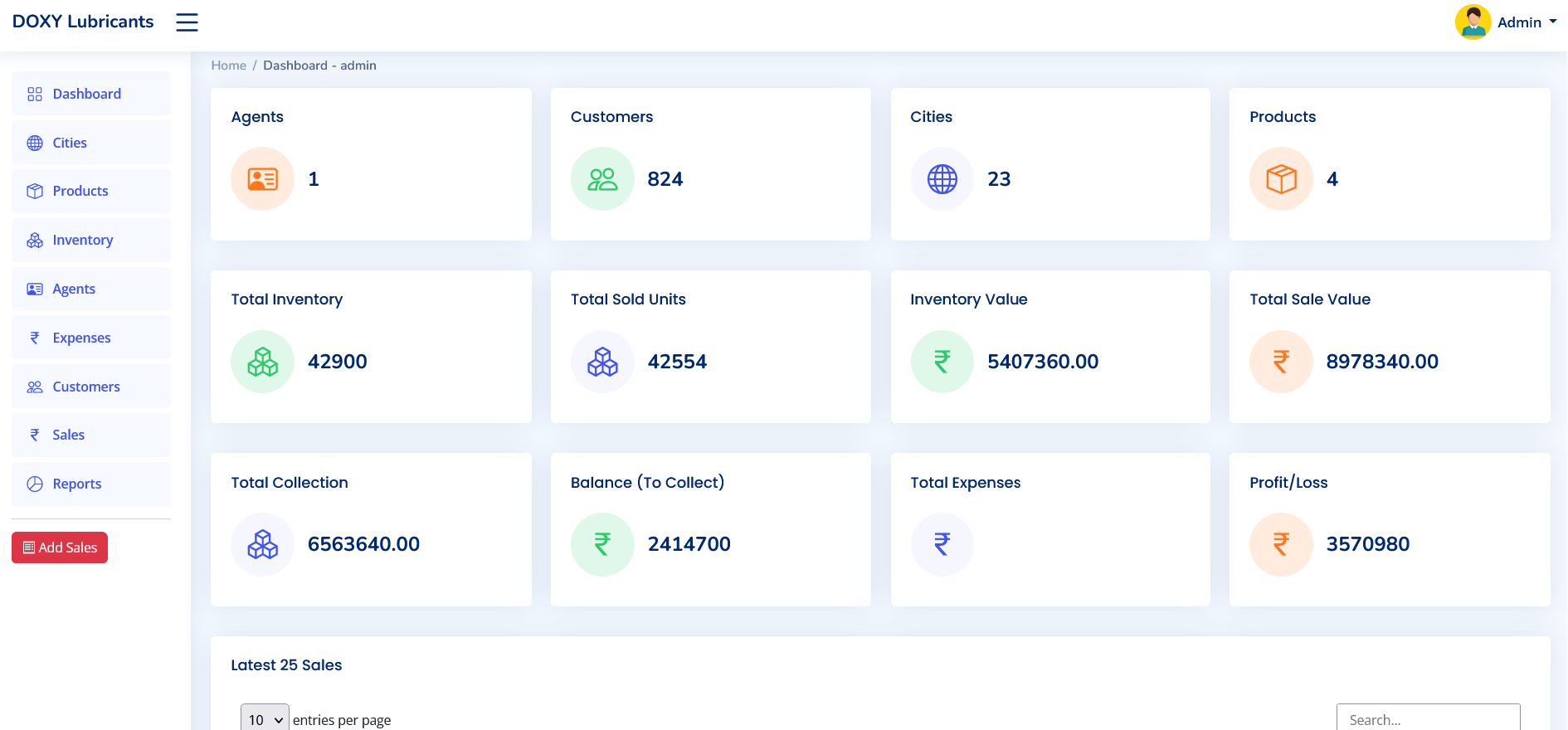The height and width of the screenshot is (730, 1568).
Task: Click the Customers card people icon
Action: [x=602, y=179]
